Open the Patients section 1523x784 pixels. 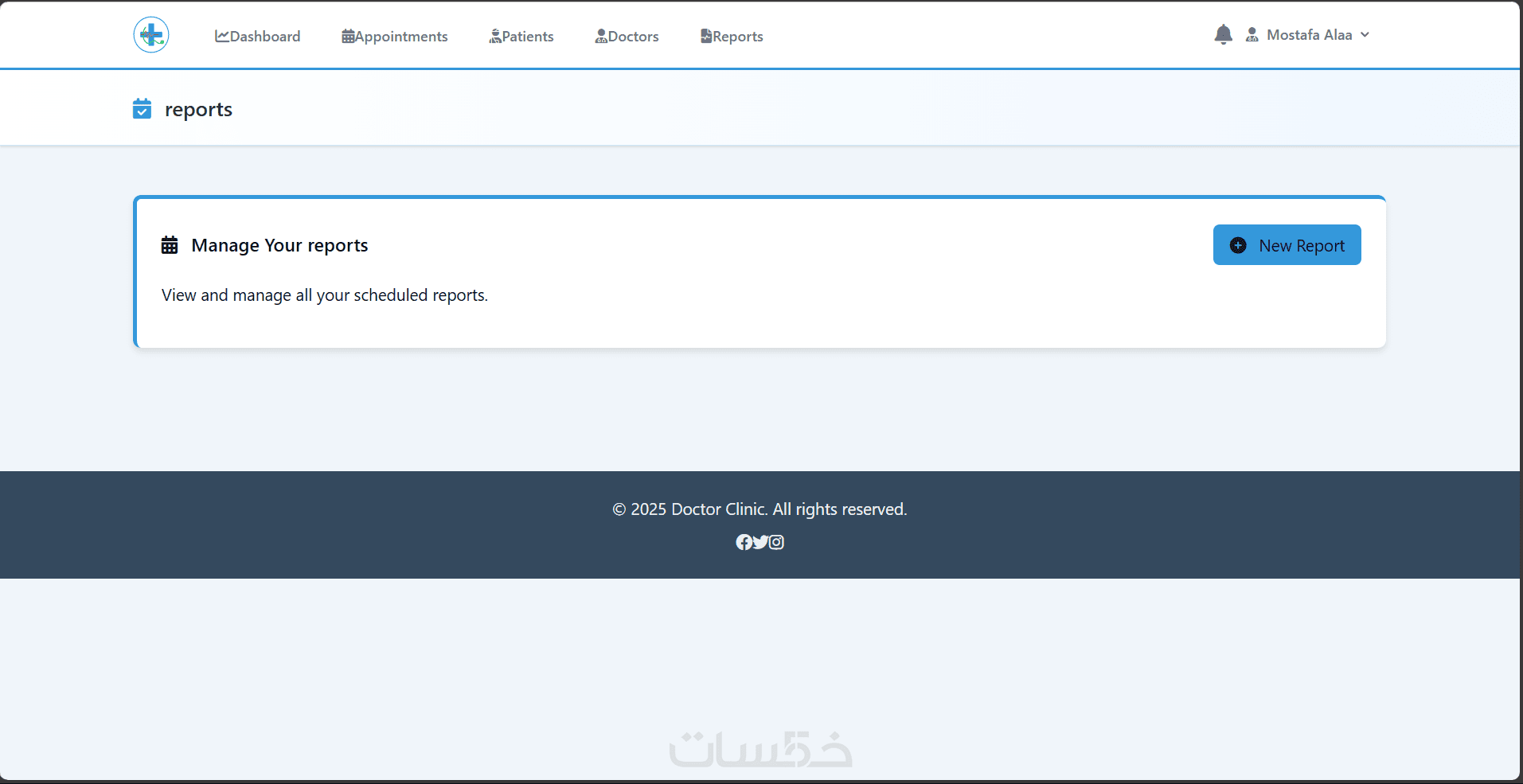tap(521, 36)
